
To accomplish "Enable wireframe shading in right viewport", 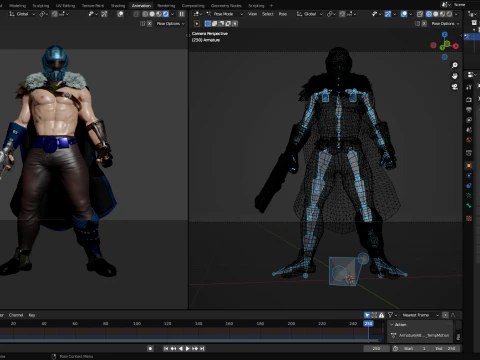I will [429, 14].
